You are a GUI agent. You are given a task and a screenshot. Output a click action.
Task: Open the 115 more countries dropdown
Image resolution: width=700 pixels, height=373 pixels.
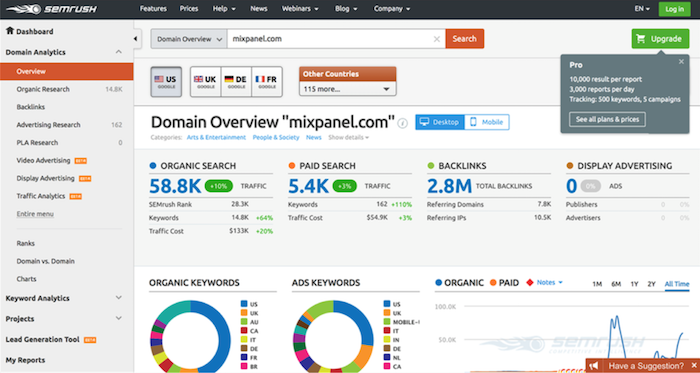(x=347, y=89)
